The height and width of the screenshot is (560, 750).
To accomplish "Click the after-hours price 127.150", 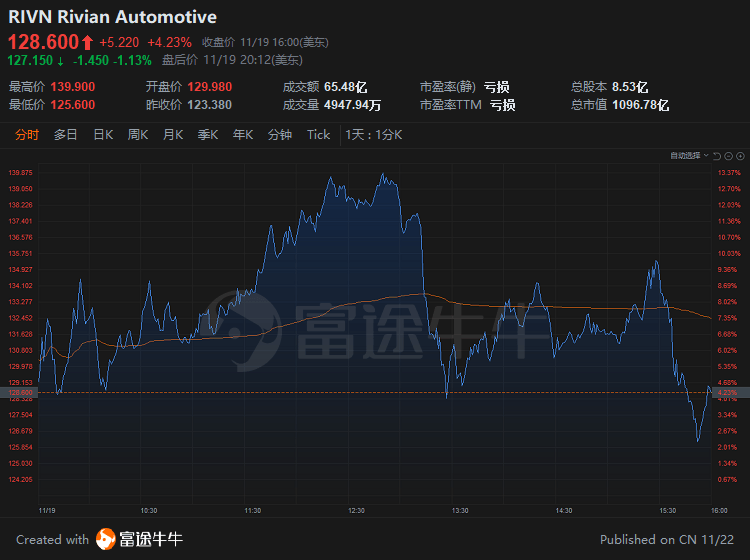I will click(x=30, y=60).
